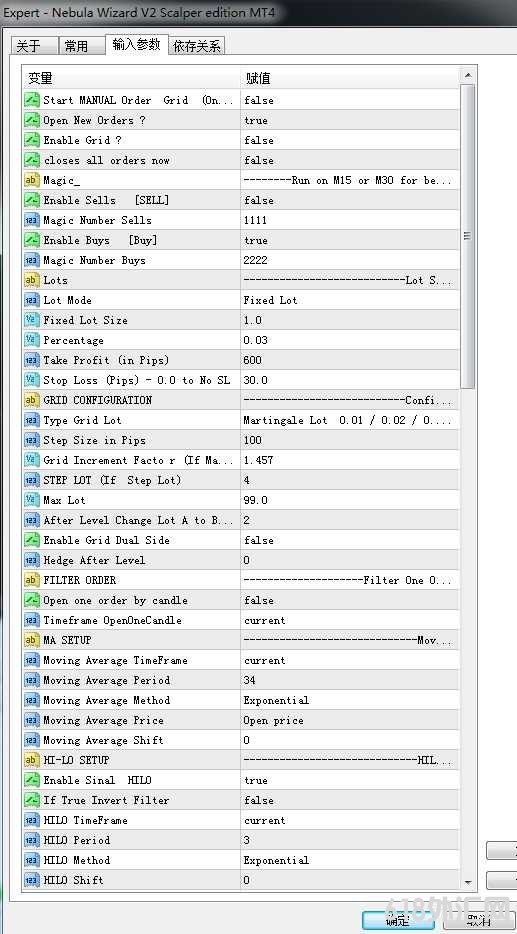This screenshot has height=934, width=517.
Task: Click the 确定 button
Action: pyautogui.click(x=398, y=920)
